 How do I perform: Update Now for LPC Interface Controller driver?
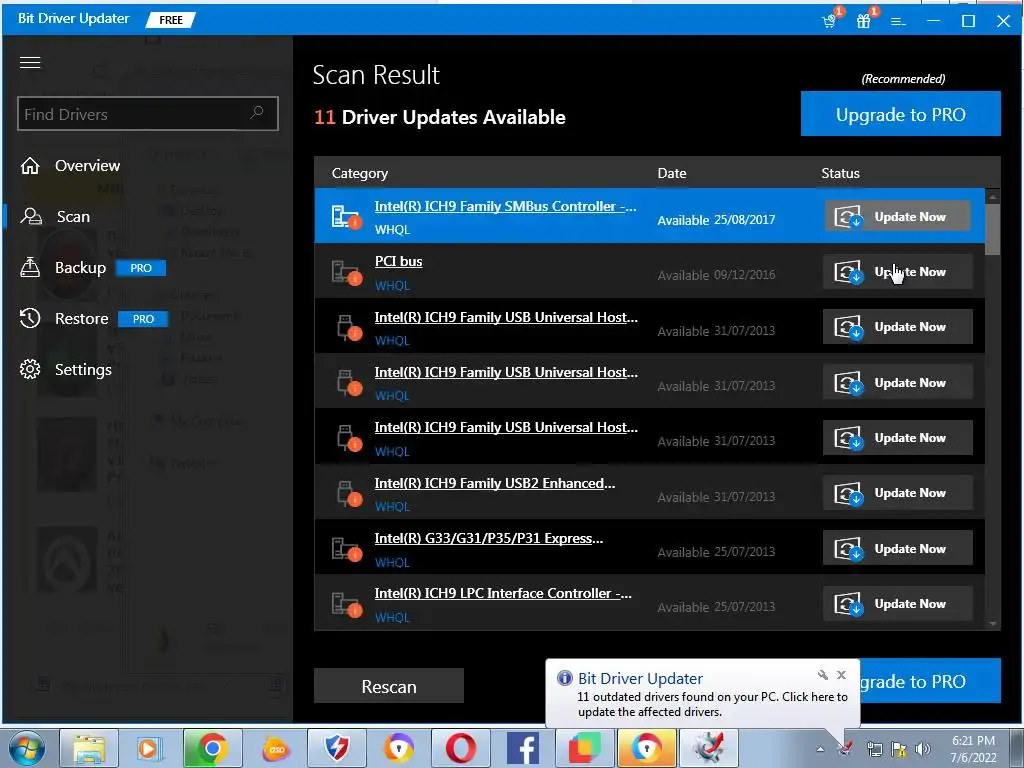click(898, 603)
